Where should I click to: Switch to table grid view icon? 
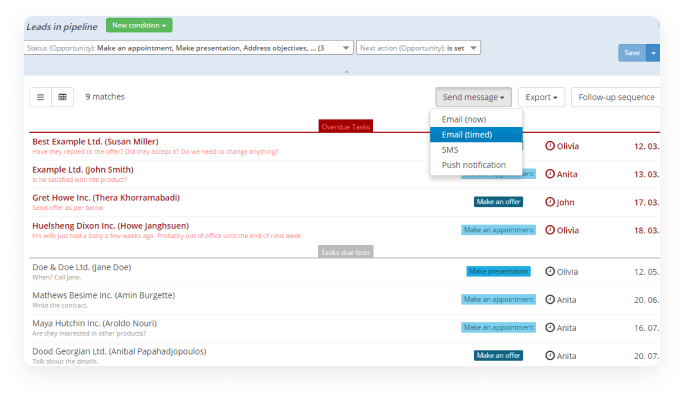[62, 97]
